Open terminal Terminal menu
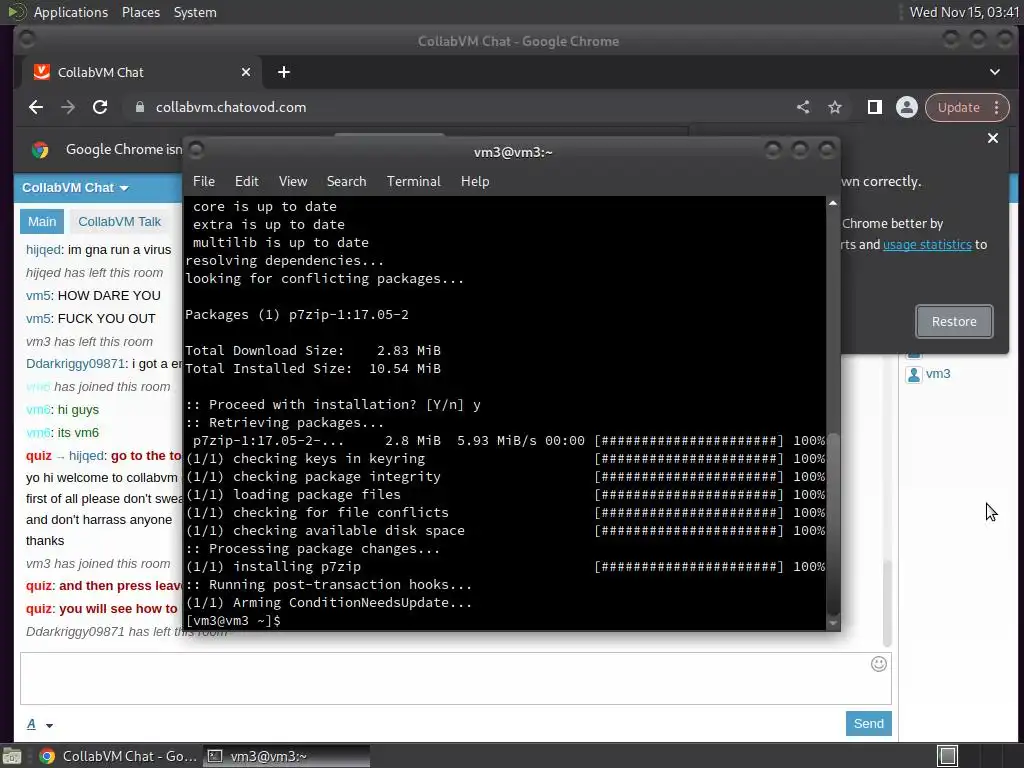The width and height of the screenshot is (1024, 768). [x=413, y=182]
